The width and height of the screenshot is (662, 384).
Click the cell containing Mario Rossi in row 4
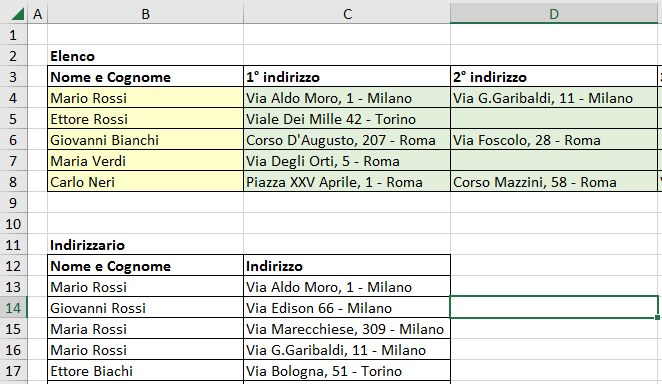pyautogui.click(x=146, y=98)
